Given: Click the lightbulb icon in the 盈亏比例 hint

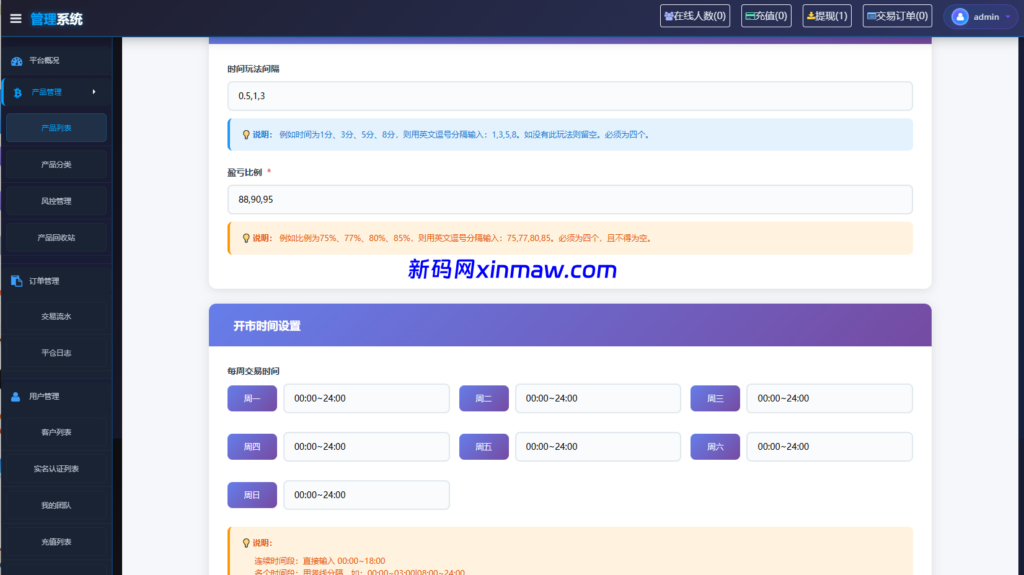Looking at the screenshot, I should [x=246, y=238].
